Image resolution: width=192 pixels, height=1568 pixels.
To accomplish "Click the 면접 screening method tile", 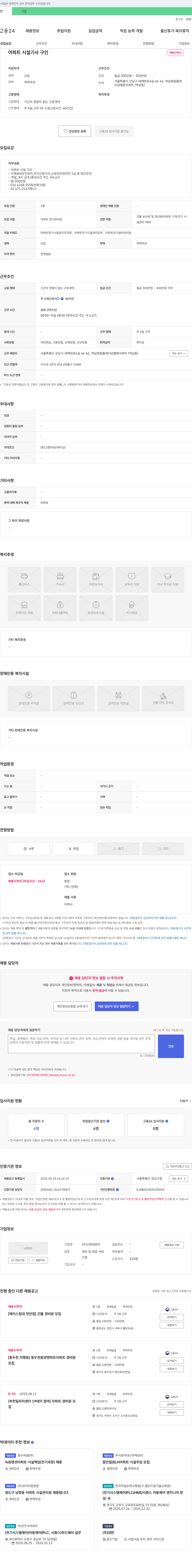I will pos(74,848).
